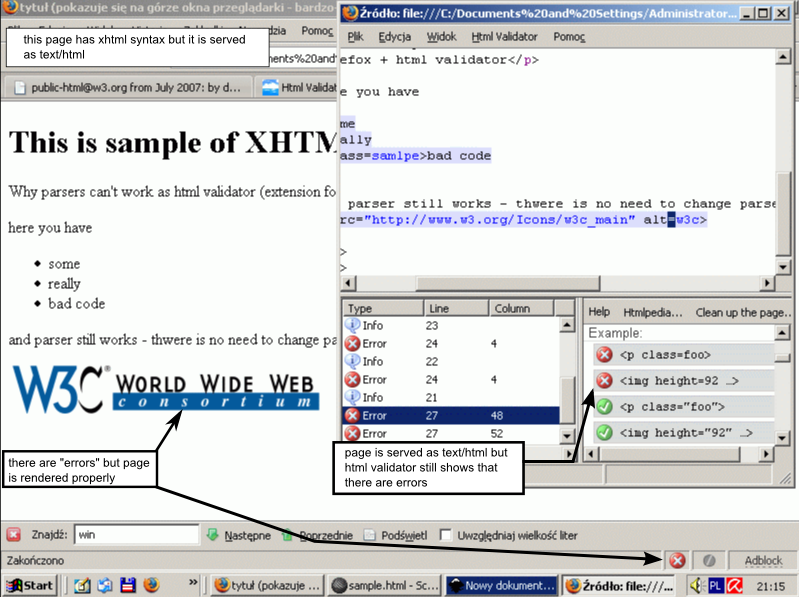Viewport: 799px width, 597px height.
Task: Toggle Uwzględniaj wielkość liter checkbox
Action: [445, 535]
